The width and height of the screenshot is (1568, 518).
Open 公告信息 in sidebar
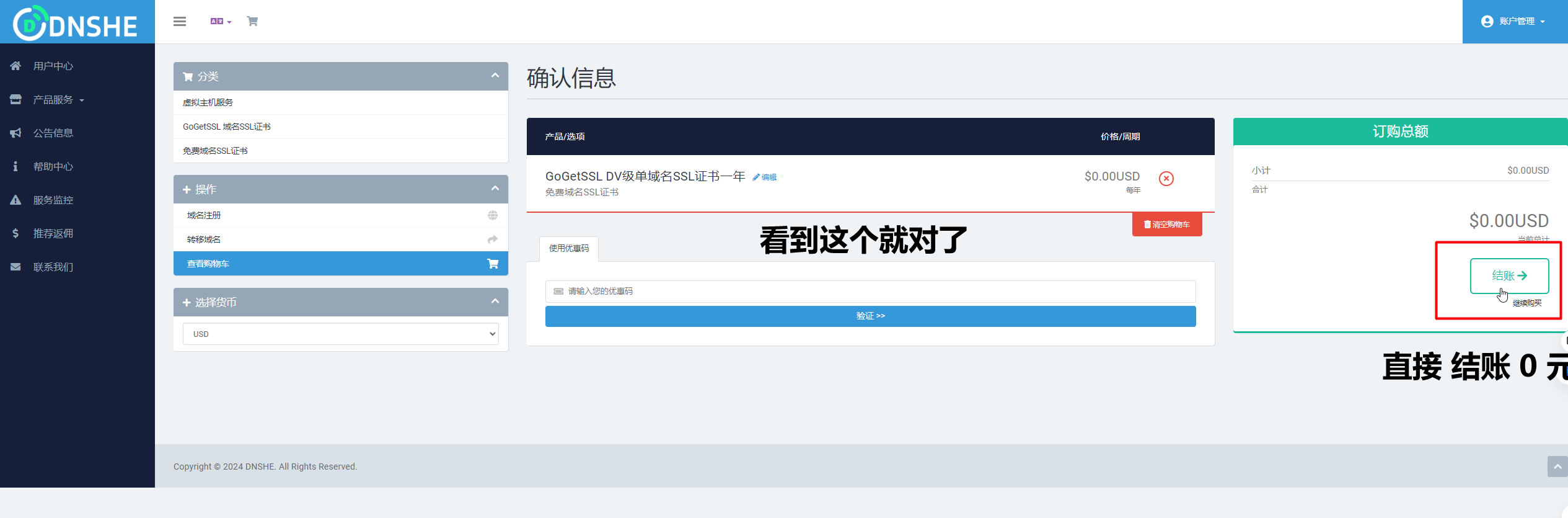click(x=53, y=133)
